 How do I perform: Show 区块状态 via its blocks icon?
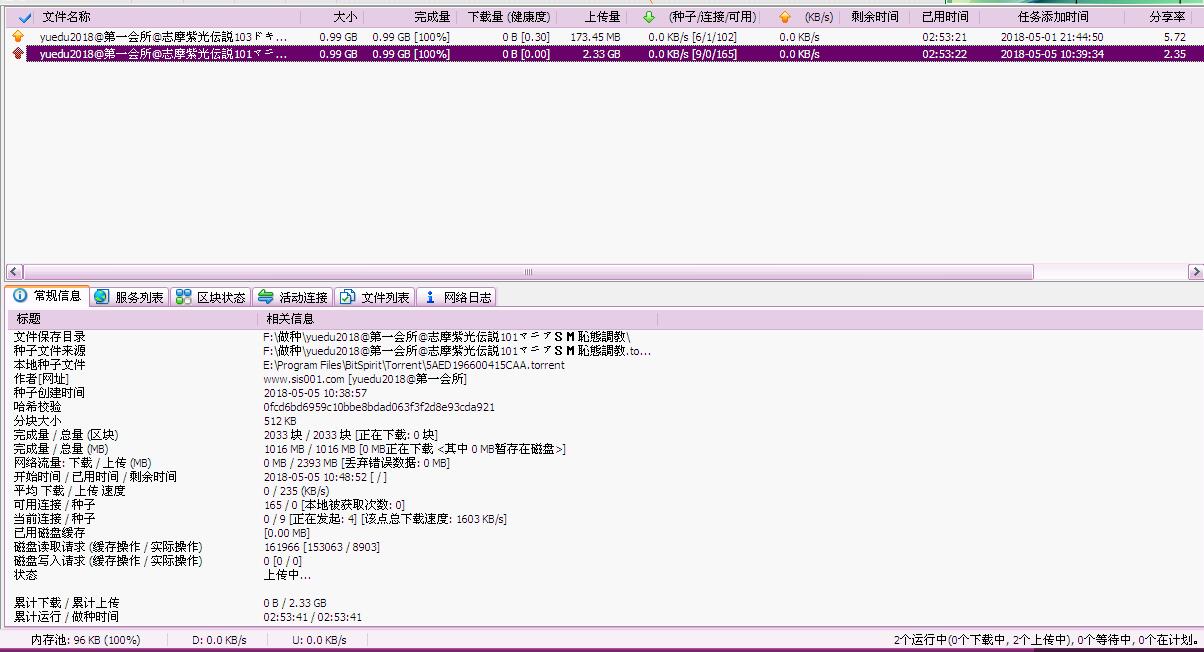[x=183, y=297]
